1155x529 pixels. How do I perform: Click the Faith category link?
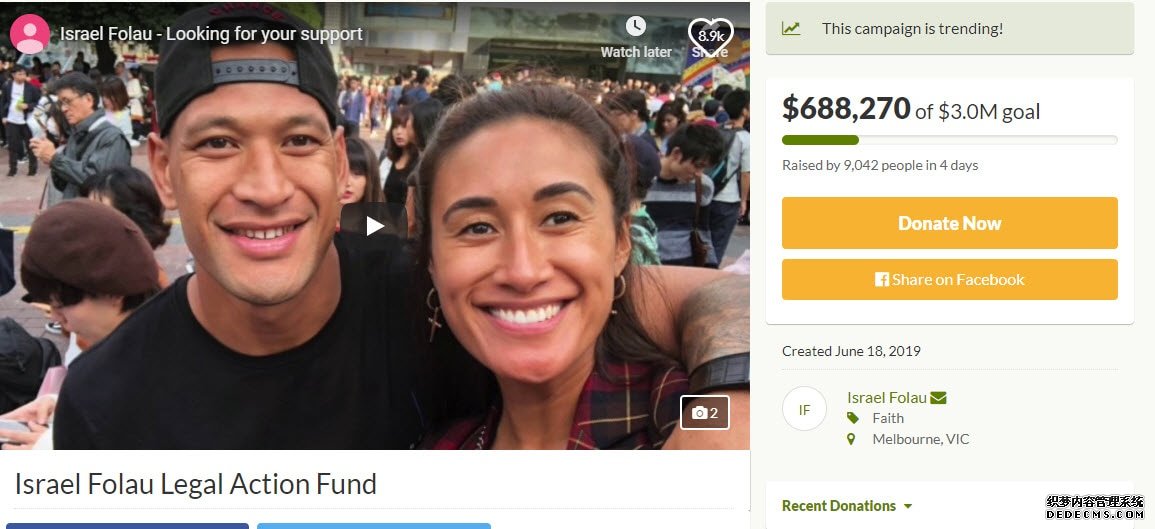[888, 418]
